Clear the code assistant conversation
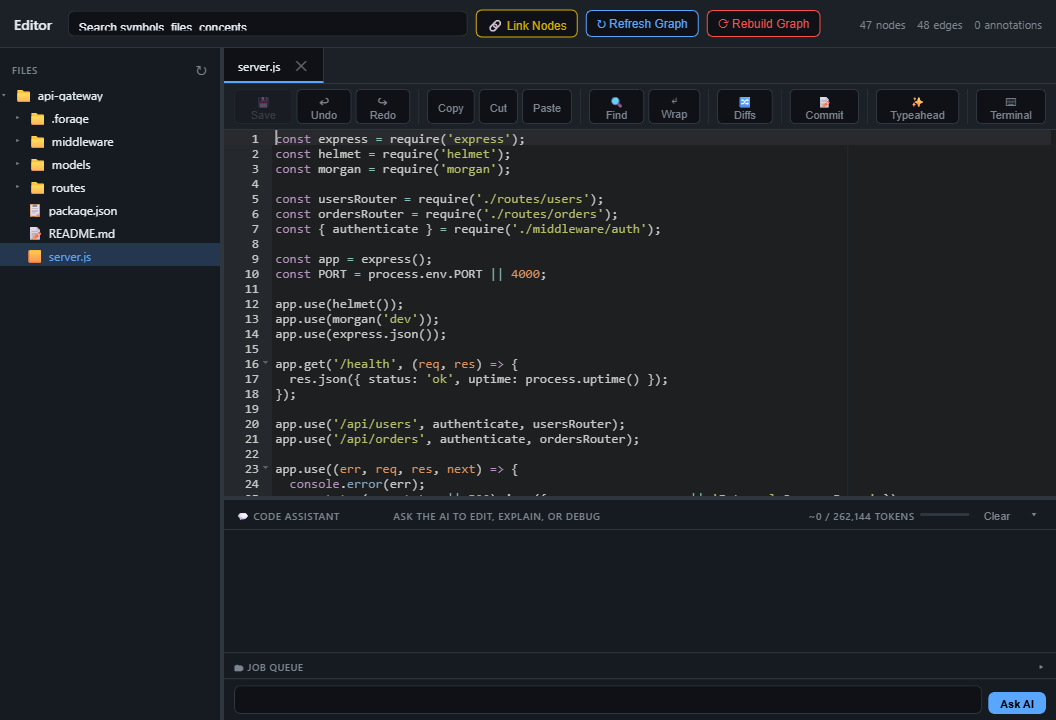This screenshot has width=1056, height=720. (x=996, y=516)
